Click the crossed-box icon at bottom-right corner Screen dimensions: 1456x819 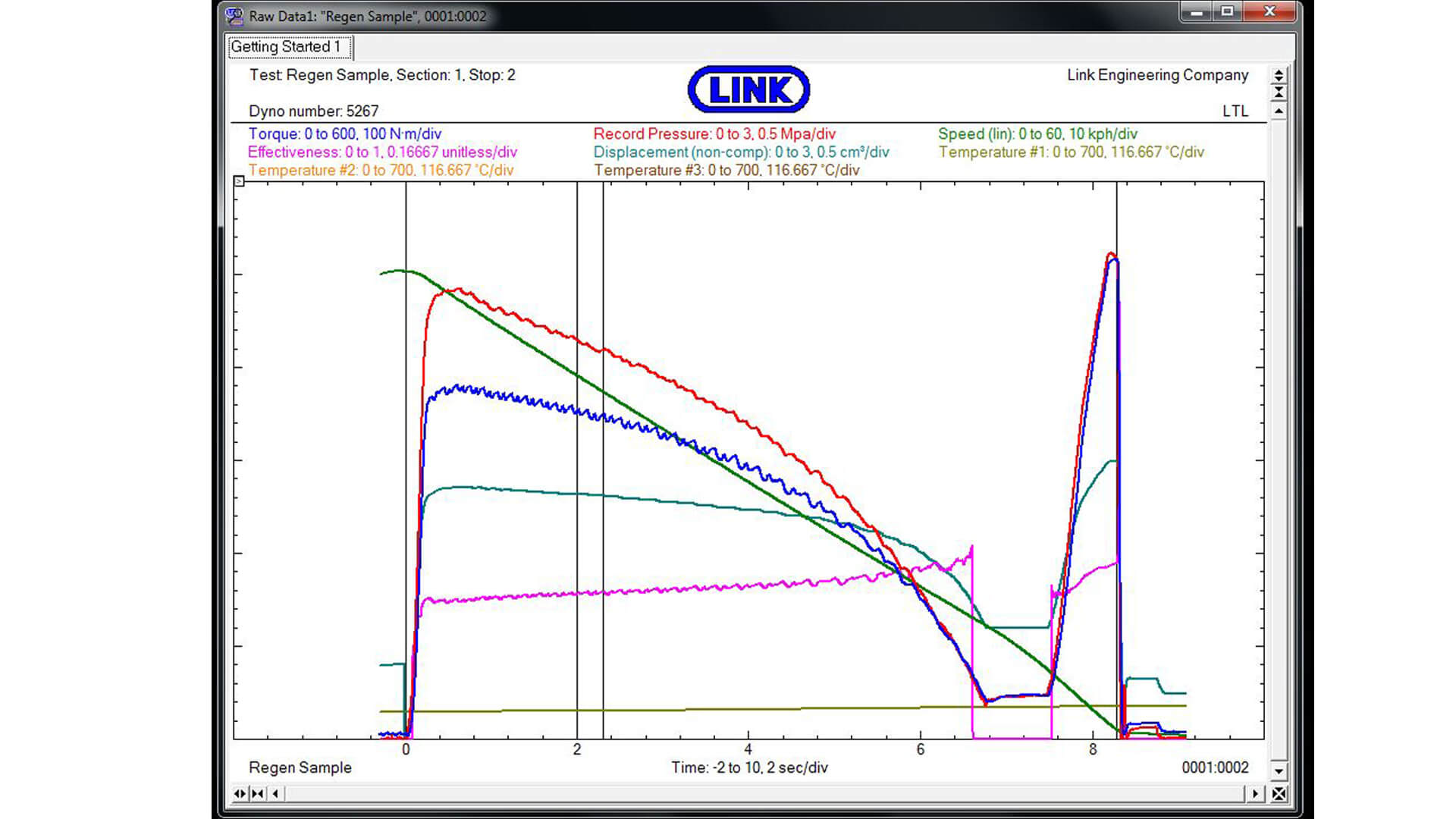tap(1279, 793)
